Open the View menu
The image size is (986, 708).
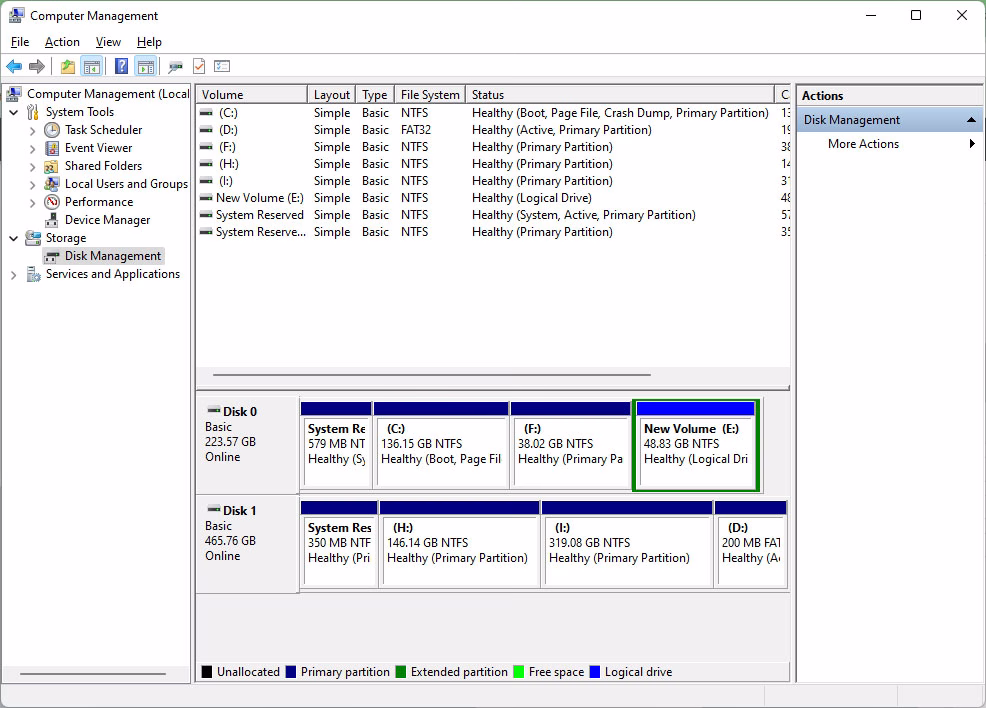coord(108,42)
